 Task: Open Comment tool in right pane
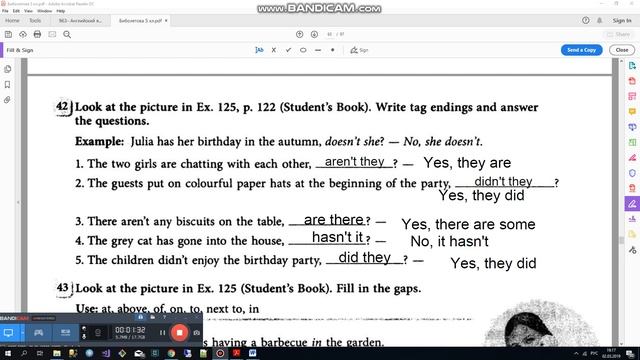point(632,111)
